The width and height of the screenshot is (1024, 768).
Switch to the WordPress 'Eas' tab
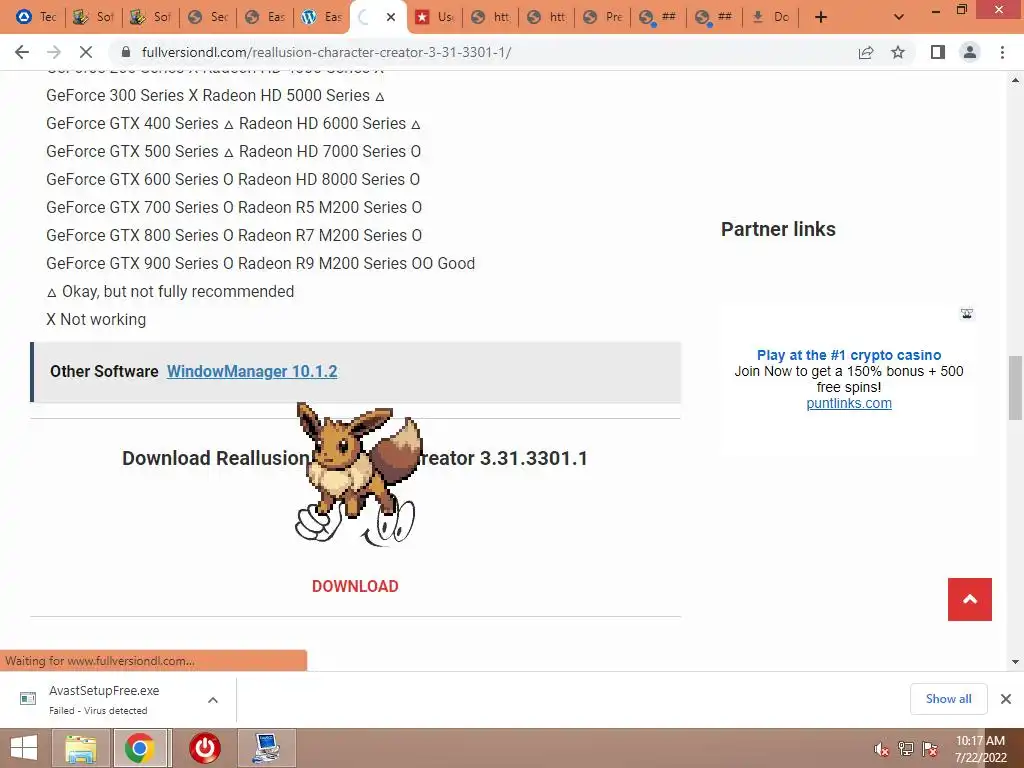point(321,17)
